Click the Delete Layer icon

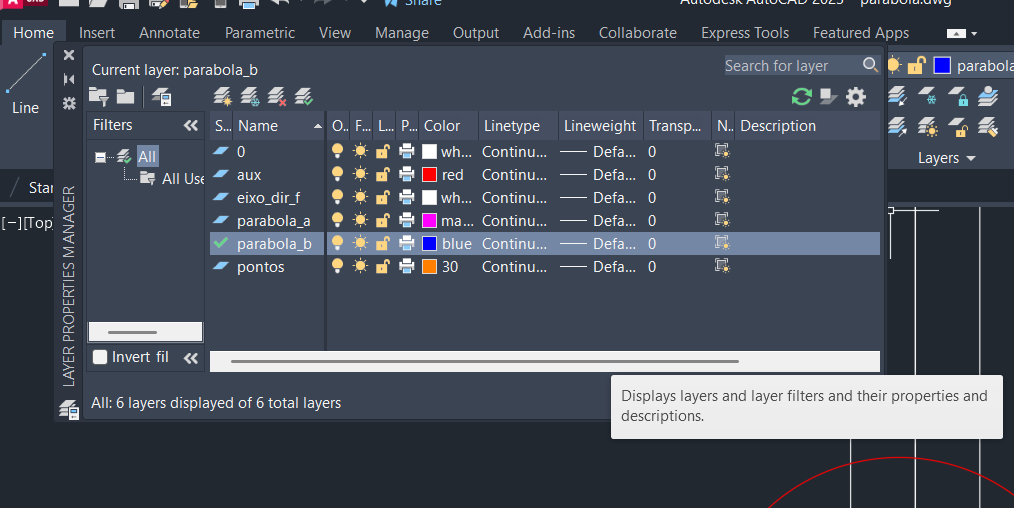277,97
